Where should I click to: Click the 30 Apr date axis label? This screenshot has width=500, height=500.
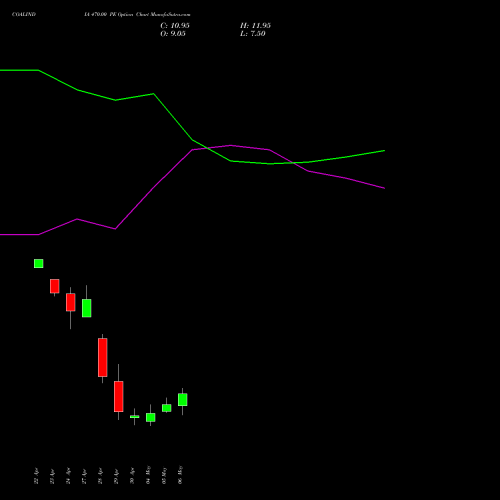[132, 476]
